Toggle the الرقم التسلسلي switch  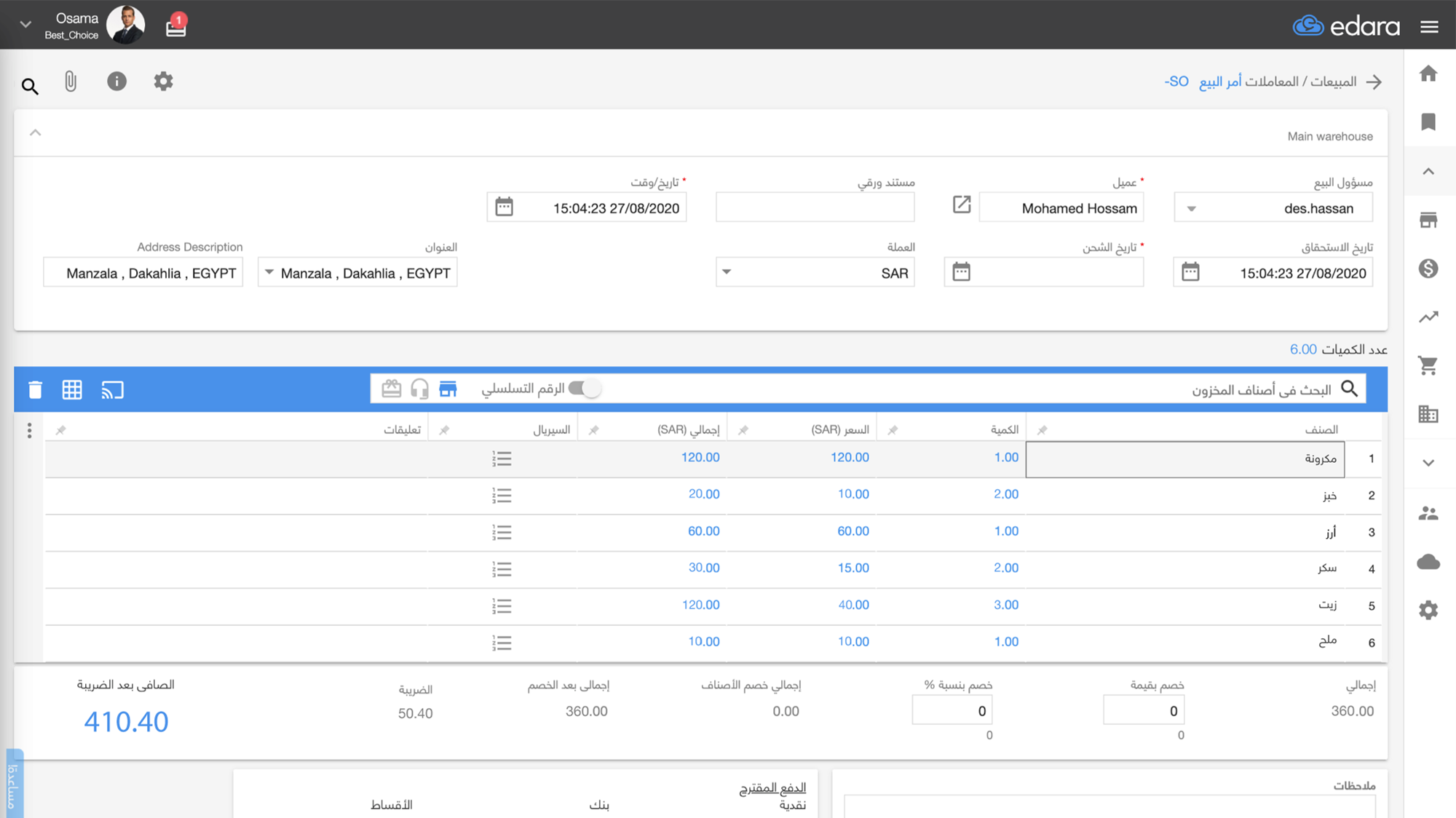pyautogui.click(x=584, y=389)
